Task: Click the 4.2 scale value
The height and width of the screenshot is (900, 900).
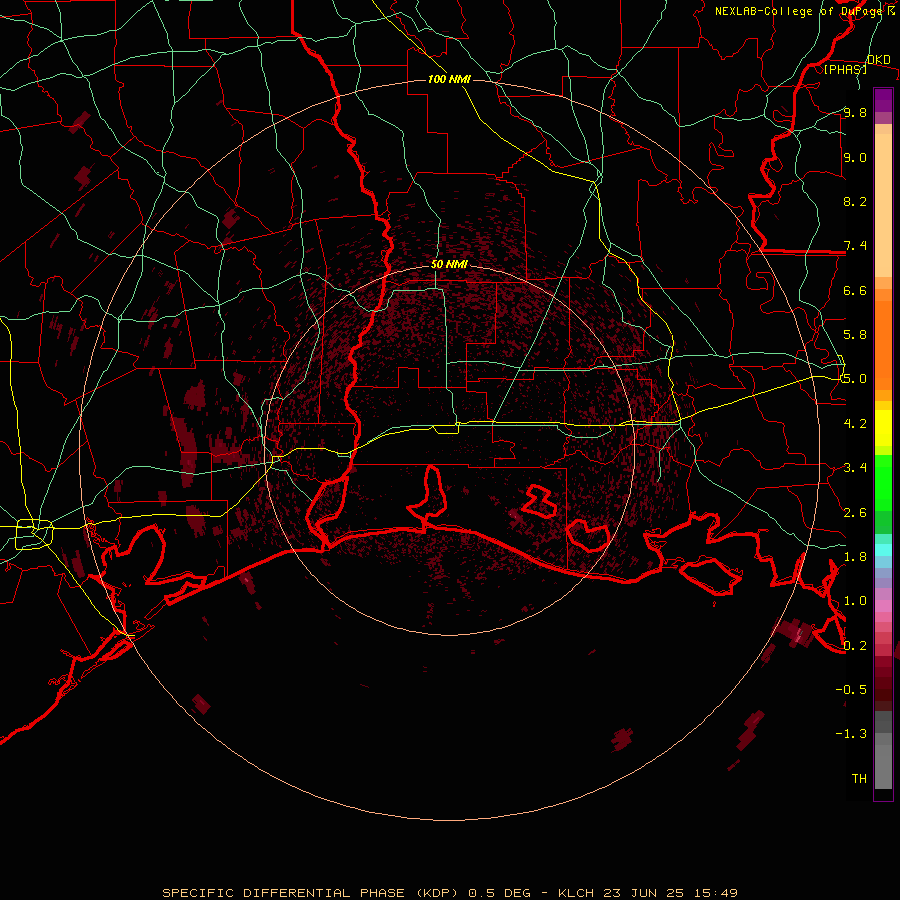Action: tap(855, 423)
